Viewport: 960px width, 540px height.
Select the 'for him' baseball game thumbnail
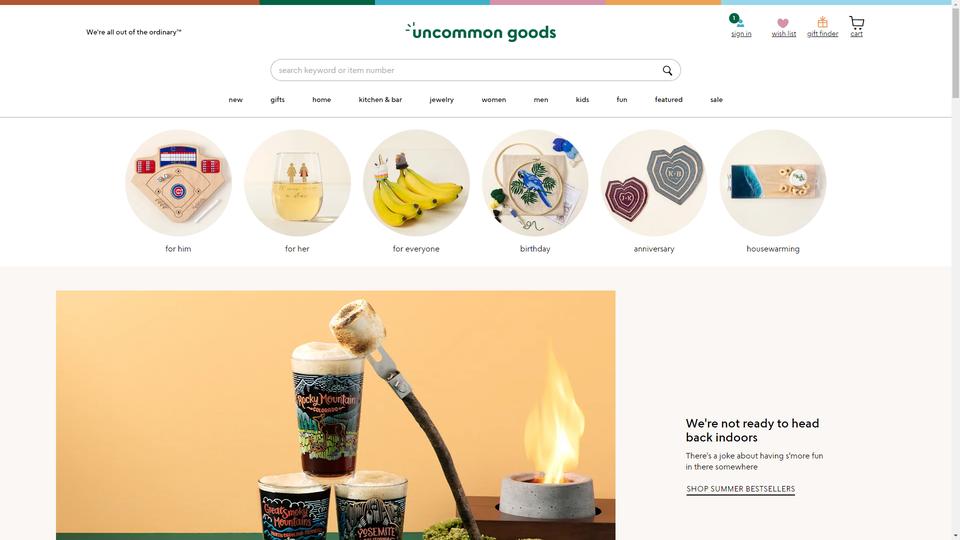click(x=178, y=182)
